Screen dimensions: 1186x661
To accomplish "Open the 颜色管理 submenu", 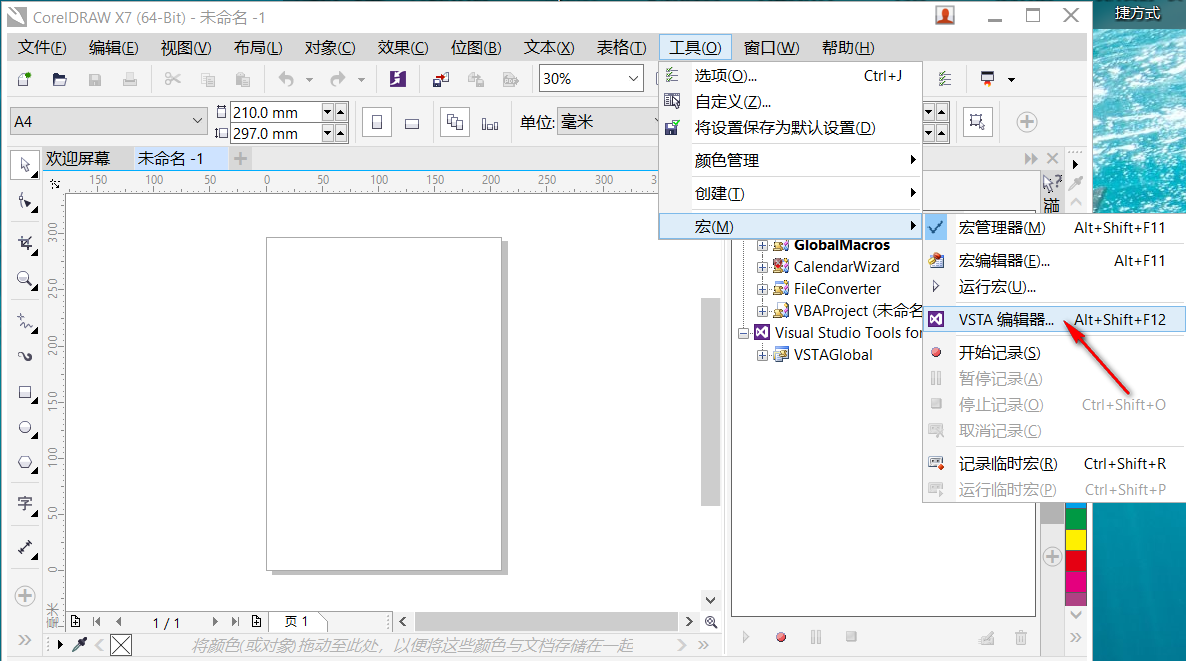I will 790,160.
